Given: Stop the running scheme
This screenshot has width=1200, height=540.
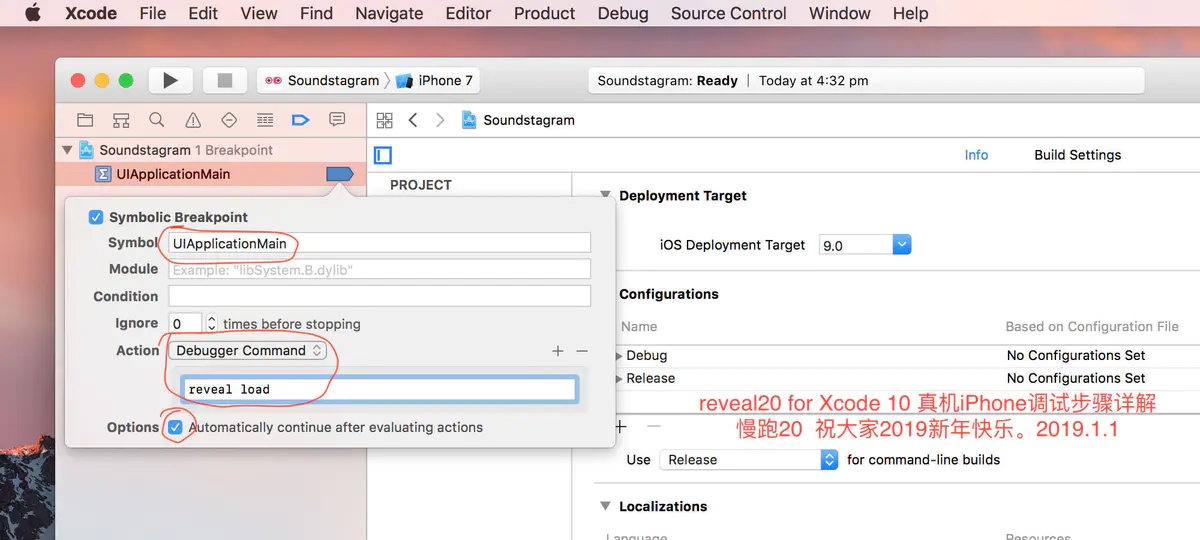Looking at the screenshot, I should pyautogui.click(x=224, y=80).
